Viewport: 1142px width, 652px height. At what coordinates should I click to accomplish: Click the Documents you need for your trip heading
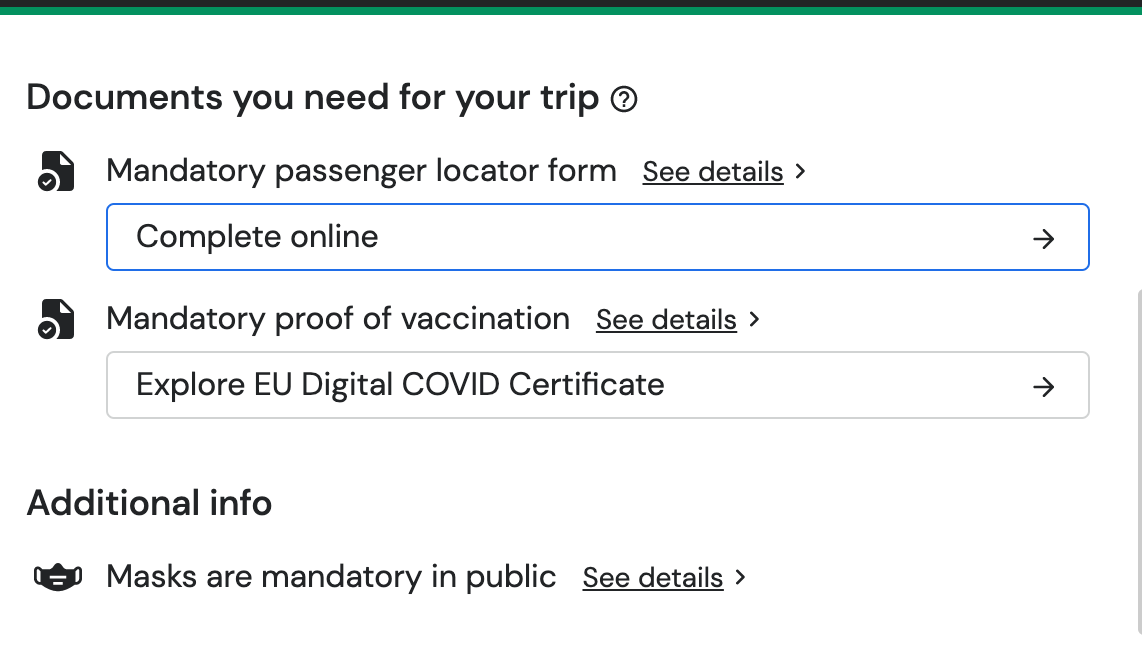point(312,98)
